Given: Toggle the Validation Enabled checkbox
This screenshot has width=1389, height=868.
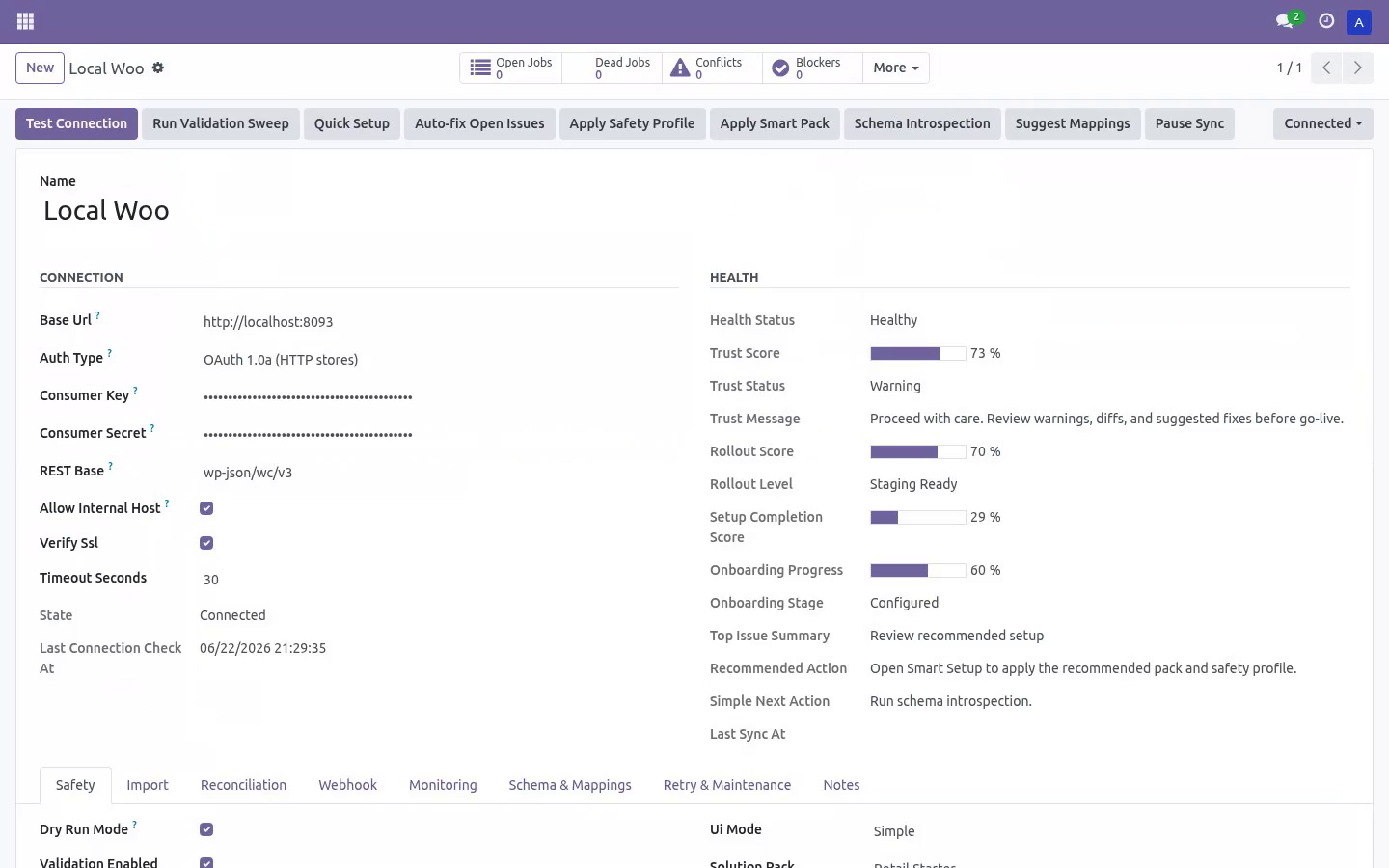Looking at the screenshot, I should point(206,863).
